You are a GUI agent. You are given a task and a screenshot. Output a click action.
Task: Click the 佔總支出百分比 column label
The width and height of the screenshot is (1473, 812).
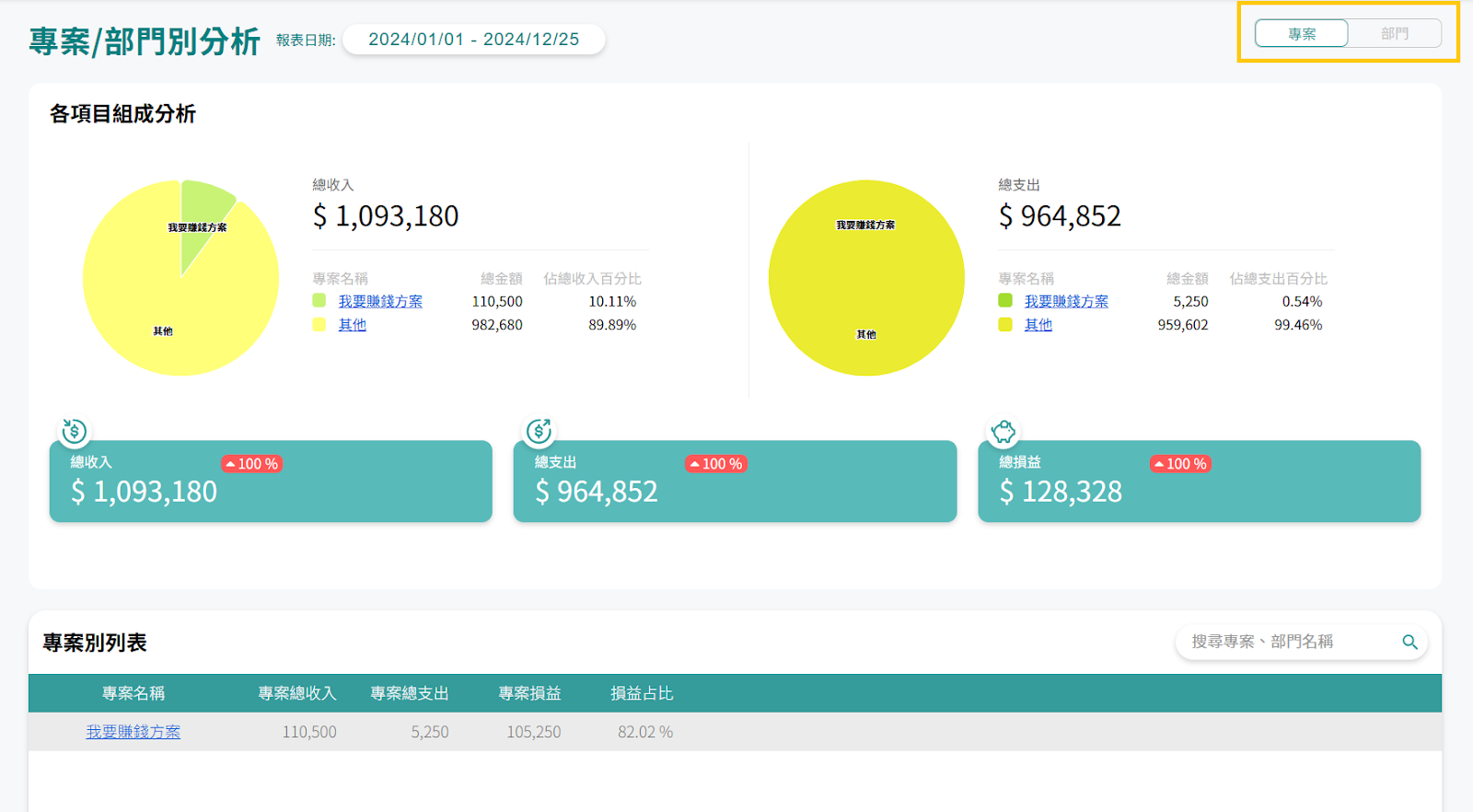tap(1278, 278)
